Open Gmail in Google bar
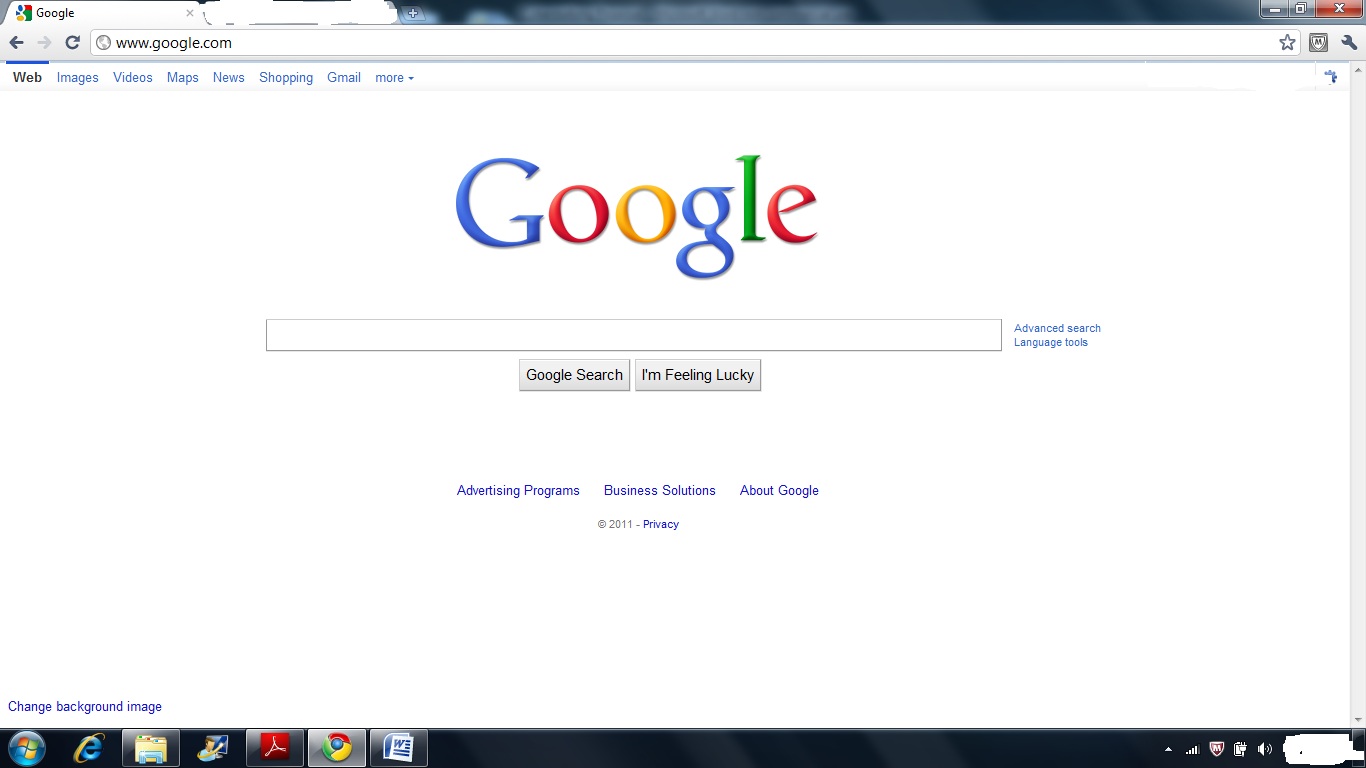This screenshot has height=768, width=1366. click(x=344, y=77)
